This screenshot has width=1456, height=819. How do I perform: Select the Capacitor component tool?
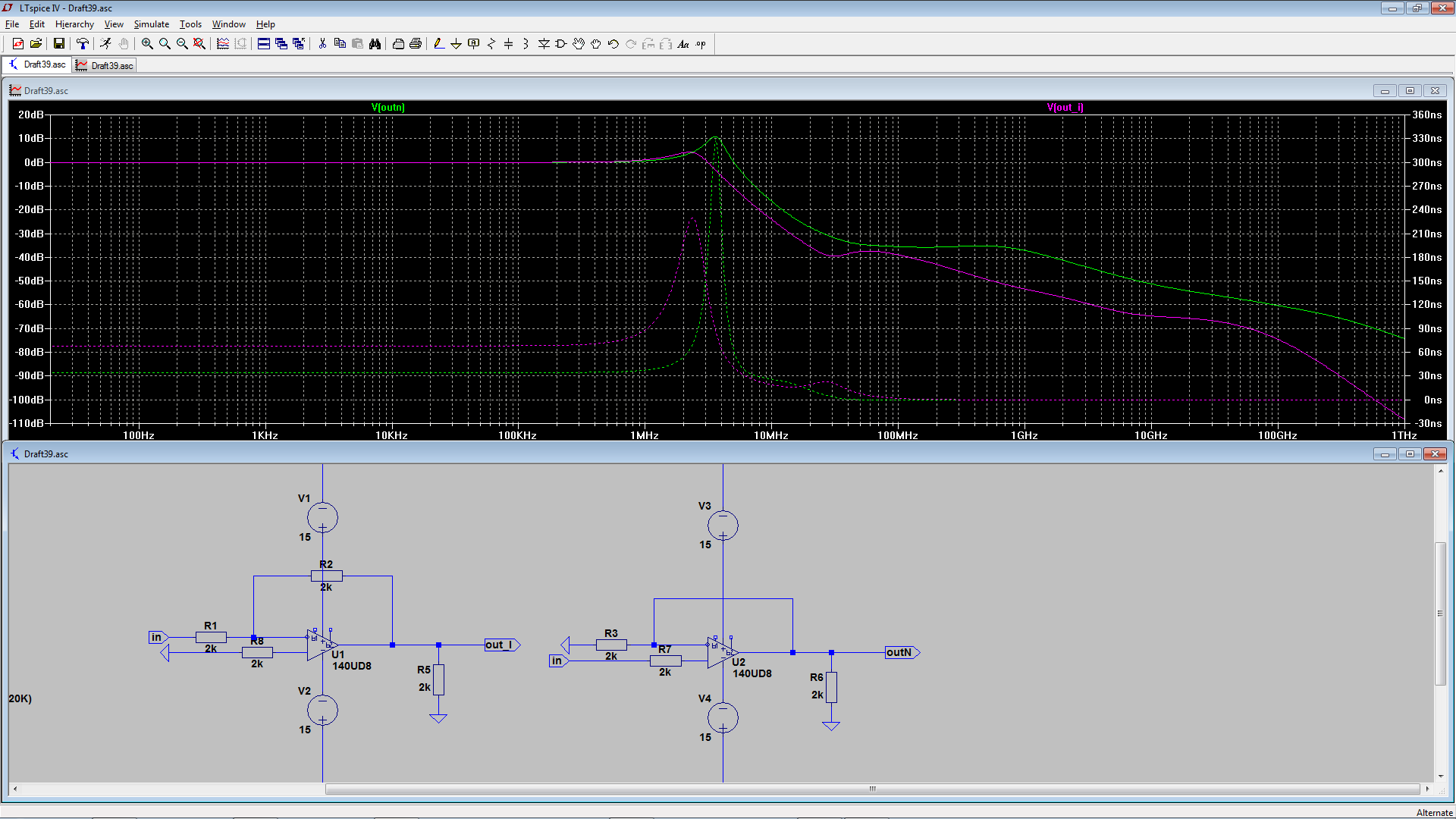click(x=509, y=44)
